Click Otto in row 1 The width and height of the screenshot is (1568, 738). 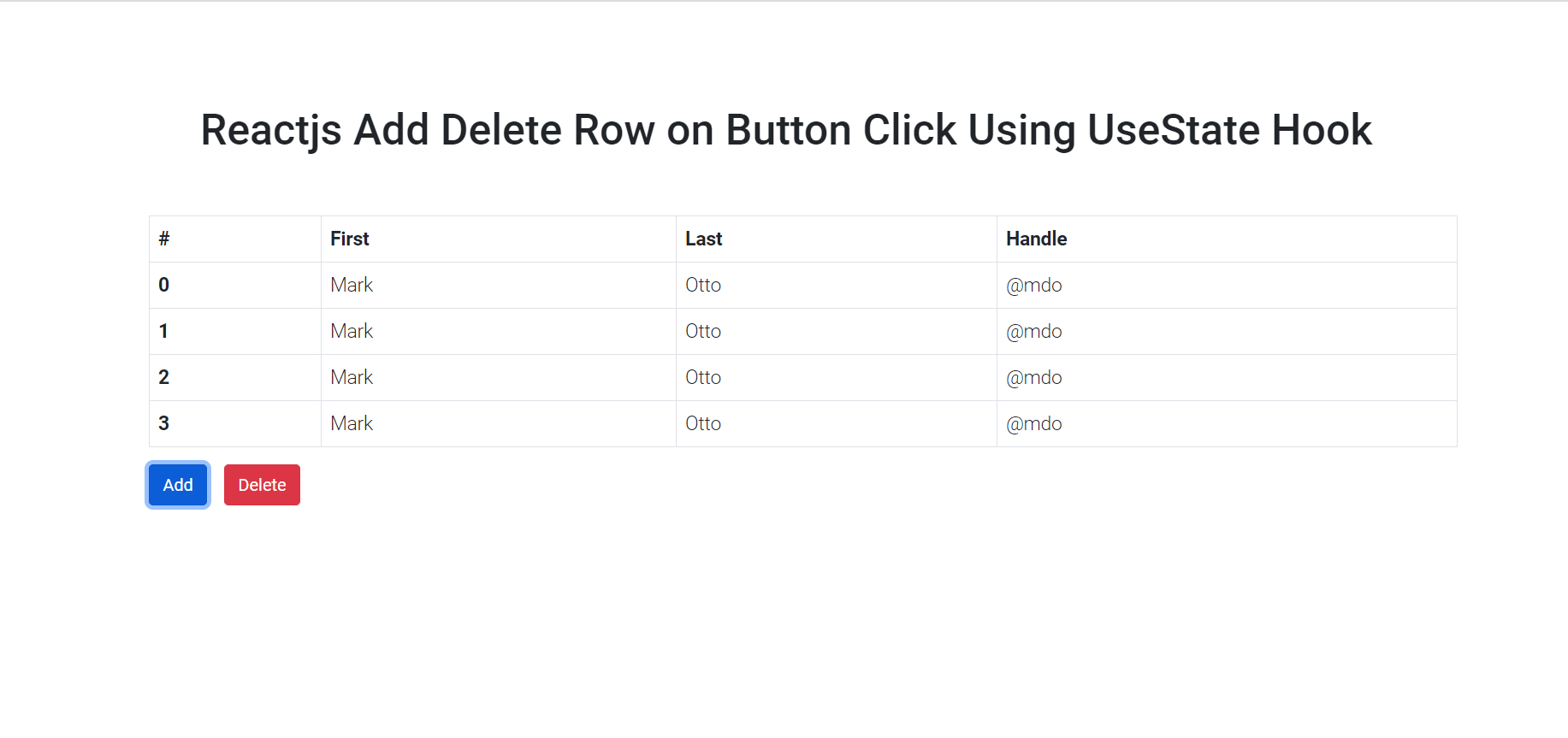click(x=703, y=331)
